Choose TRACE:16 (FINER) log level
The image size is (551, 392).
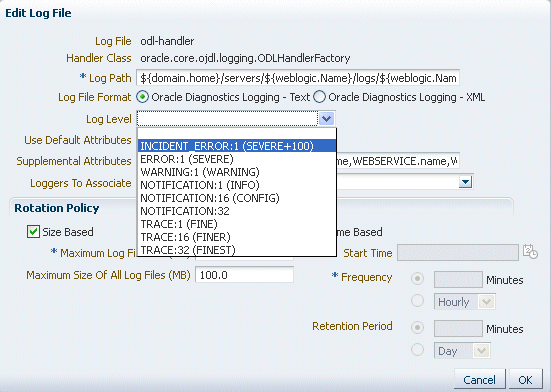(x=237, y=237)
